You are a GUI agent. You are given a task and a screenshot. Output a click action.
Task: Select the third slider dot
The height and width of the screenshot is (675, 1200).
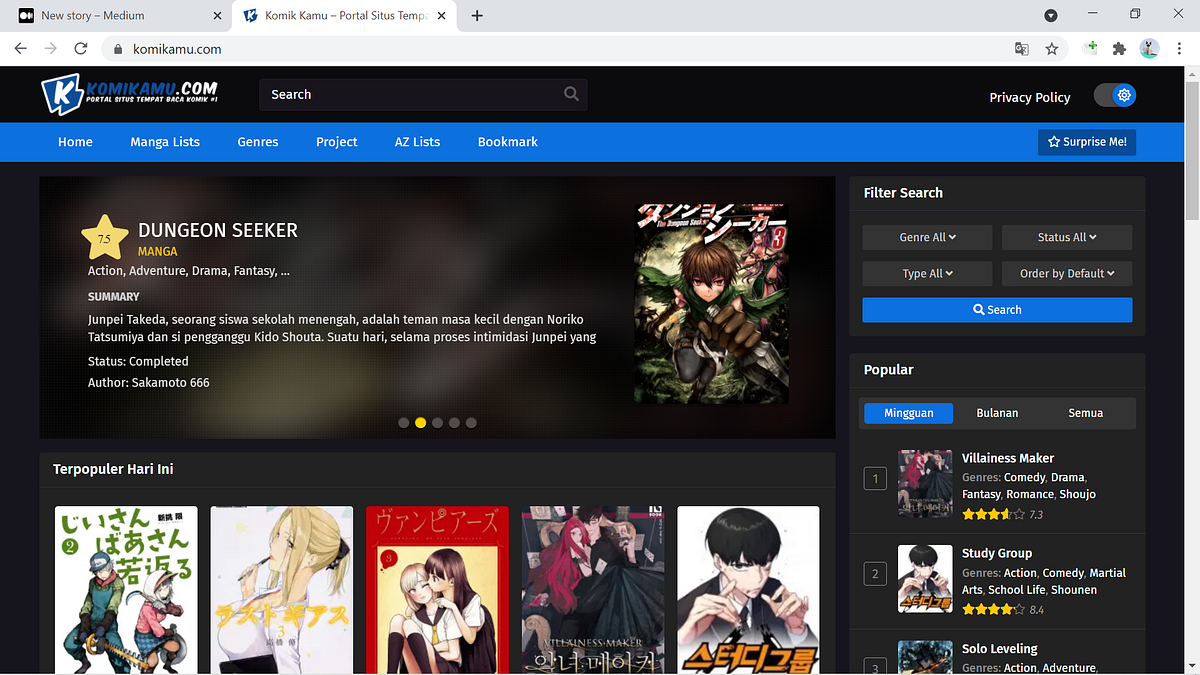(438, 423)
